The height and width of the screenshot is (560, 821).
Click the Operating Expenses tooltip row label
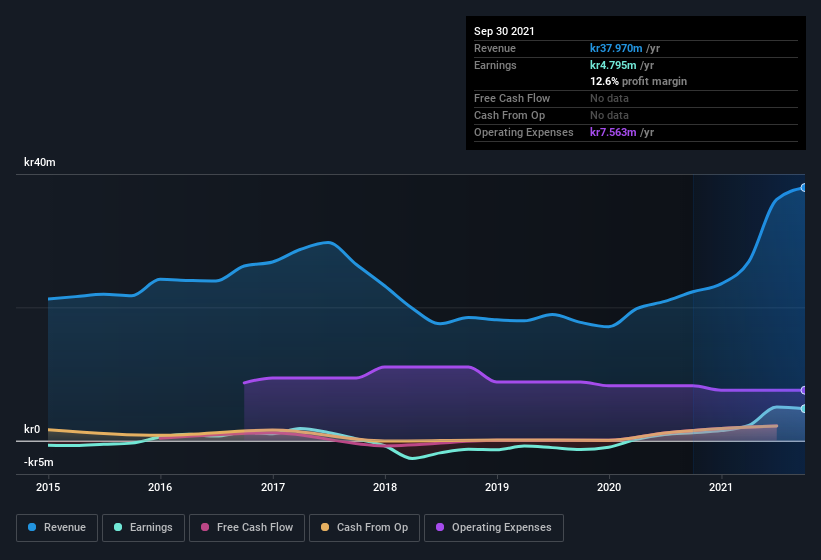coord(524,132)
